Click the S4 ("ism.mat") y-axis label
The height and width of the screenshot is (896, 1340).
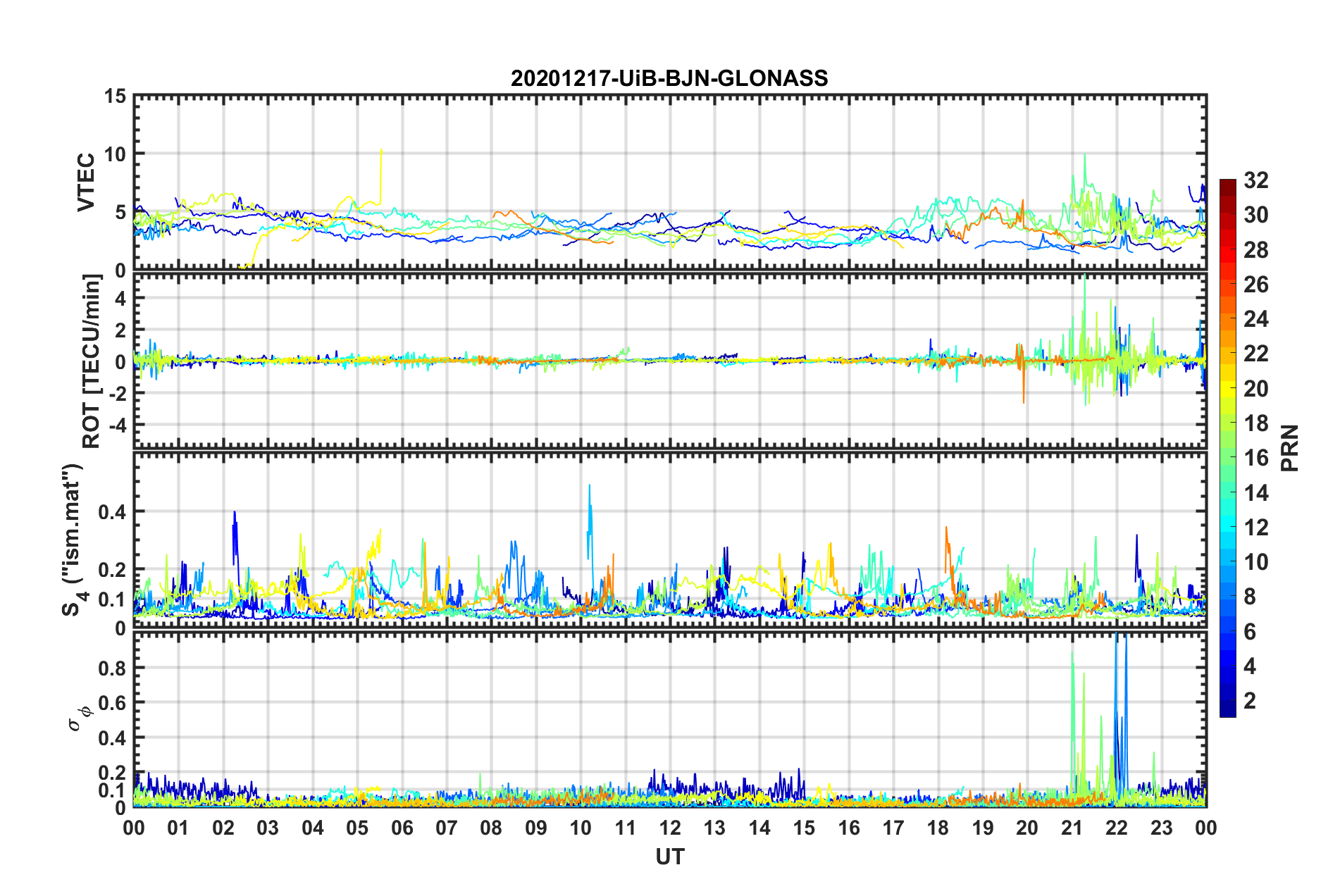click(73, 540)
